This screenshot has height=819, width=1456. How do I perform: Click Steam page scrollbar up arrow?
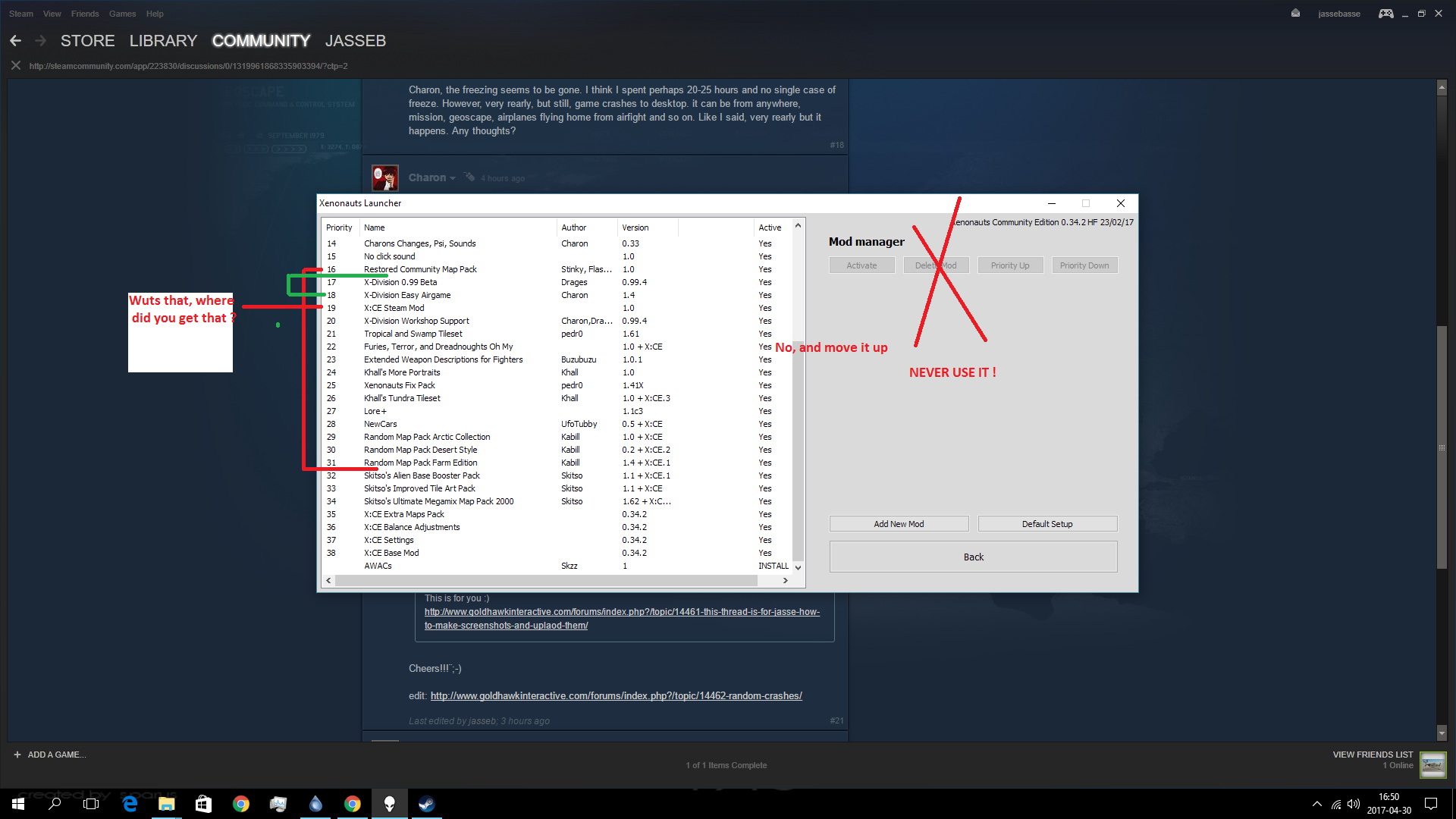(1442, 88)
